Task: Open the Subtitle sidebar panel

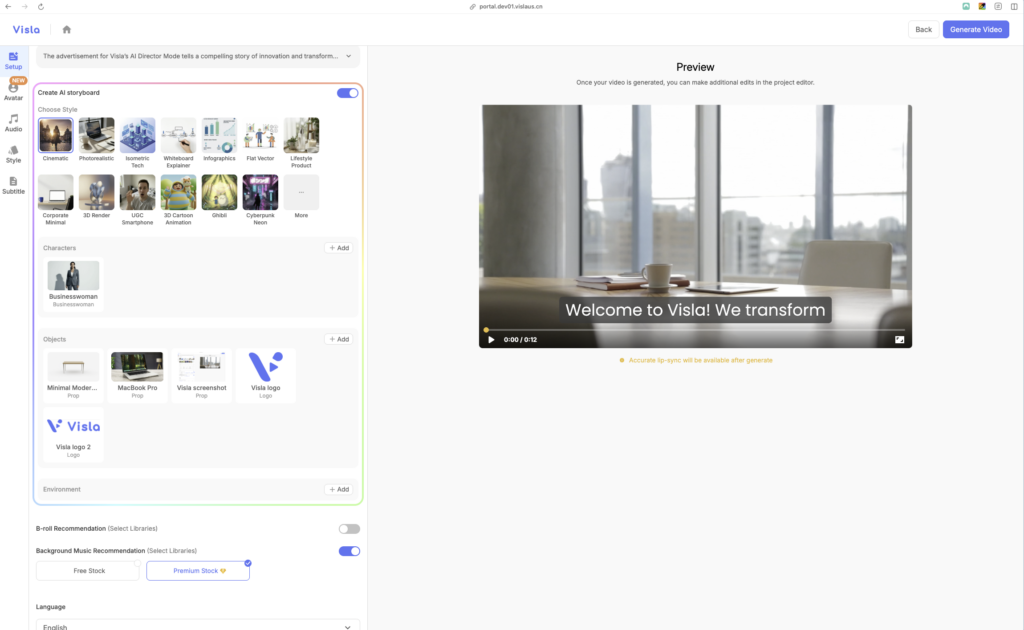Action: coord(13,184)
